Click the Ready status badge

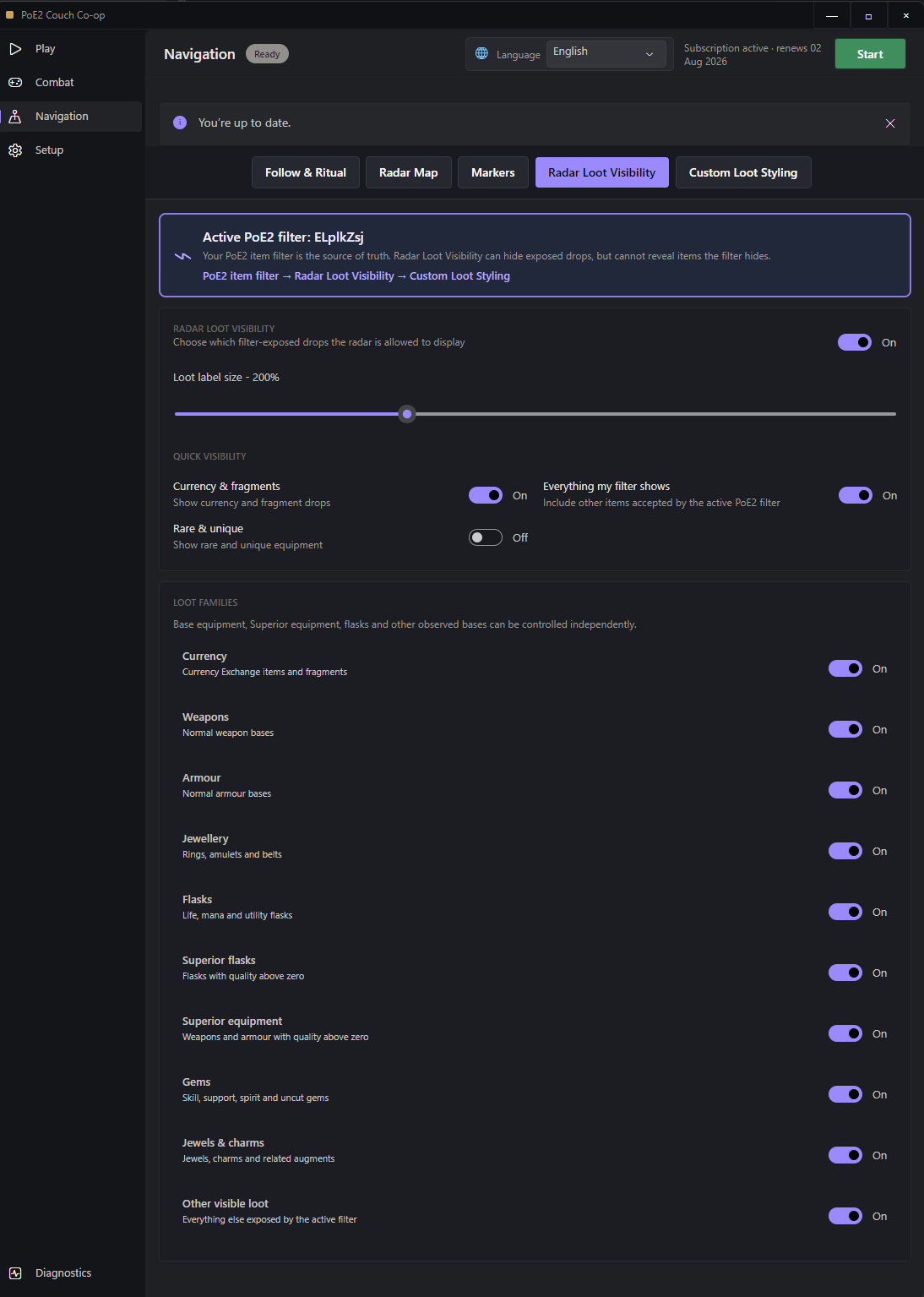pyautogui.click(x=267, y=54)
